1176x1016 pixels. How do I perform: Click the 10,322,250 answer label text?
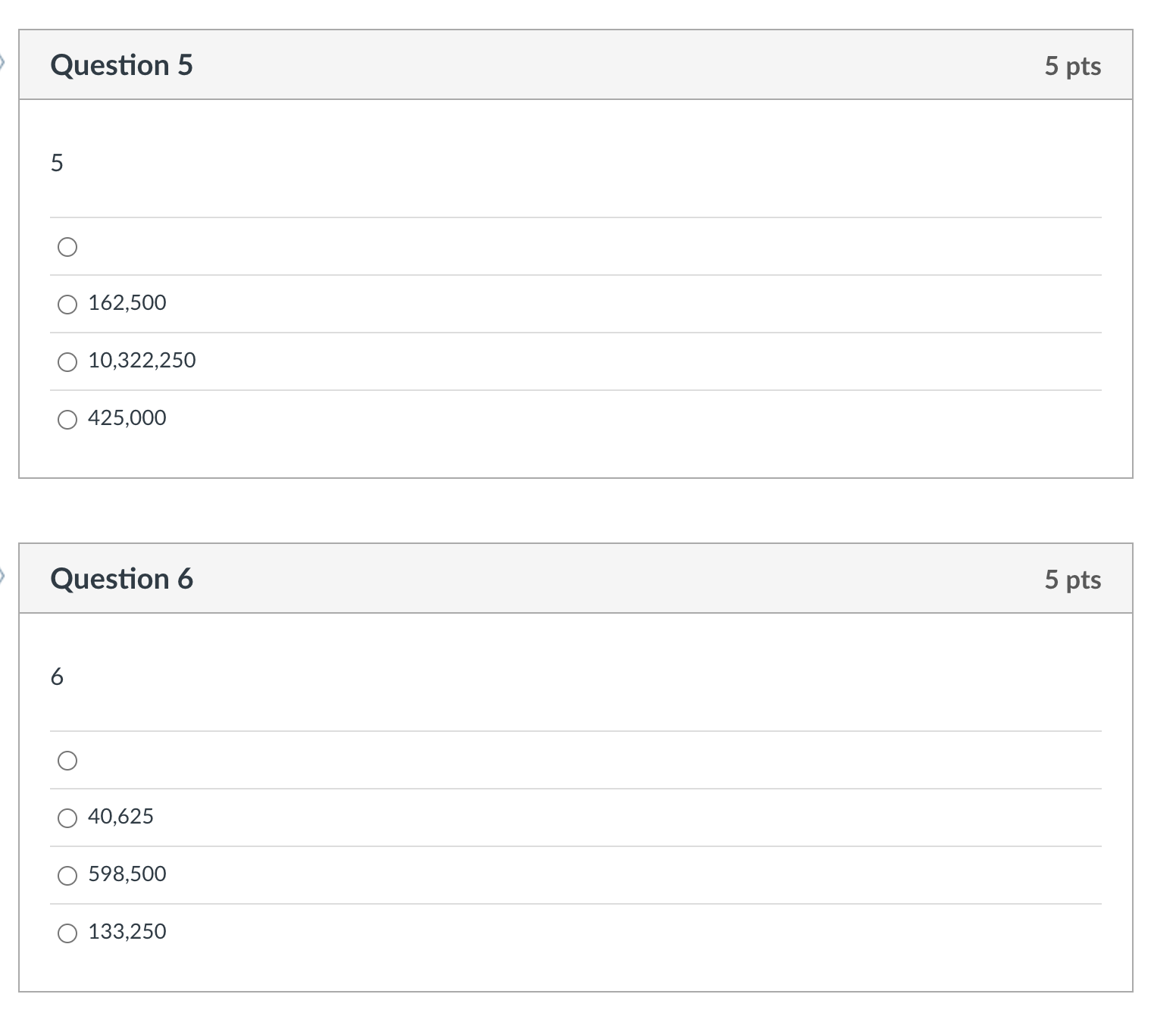click(x=142, y=361)
